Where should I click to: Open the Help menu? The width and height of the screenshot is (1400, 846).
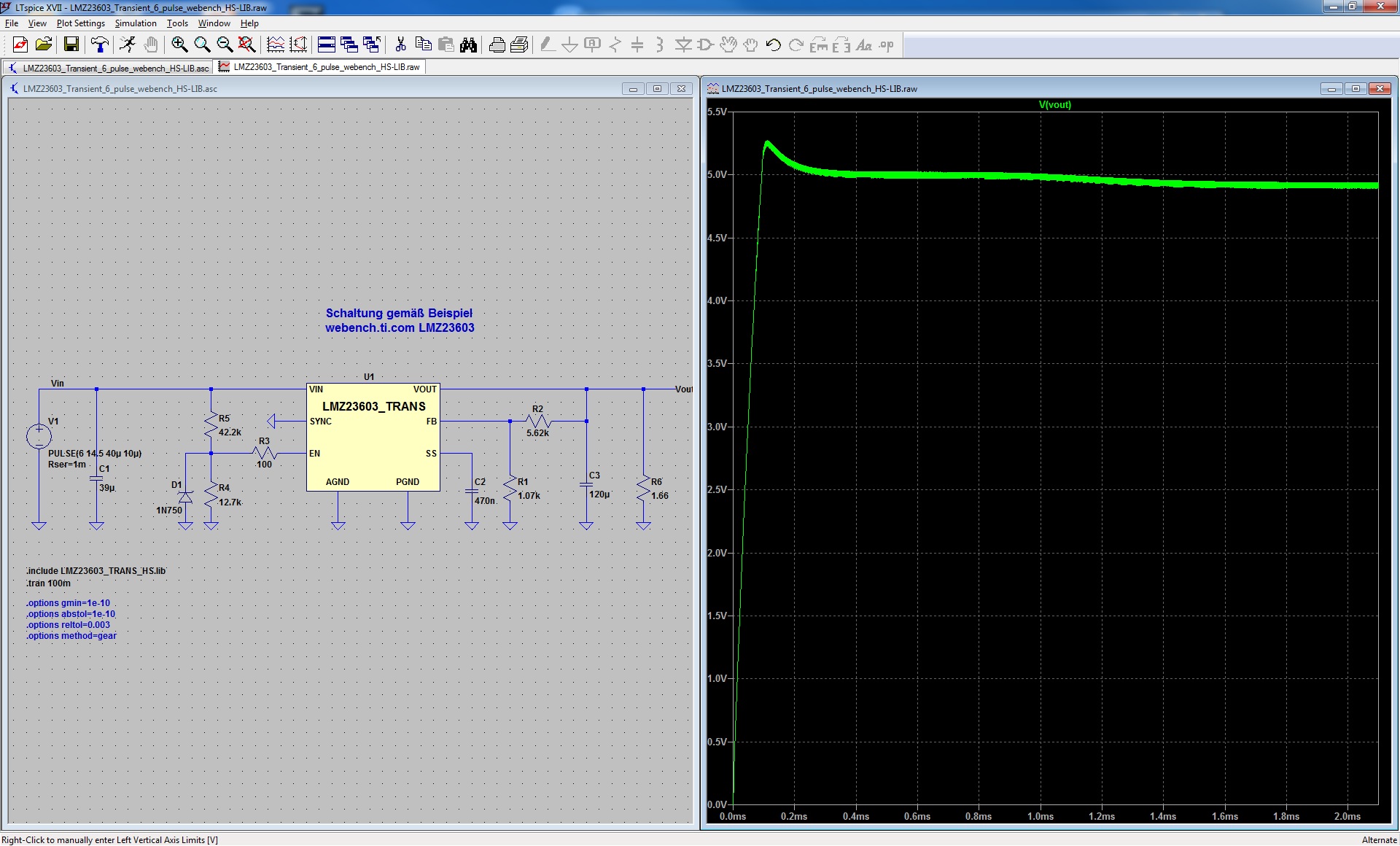coord(249,23)
